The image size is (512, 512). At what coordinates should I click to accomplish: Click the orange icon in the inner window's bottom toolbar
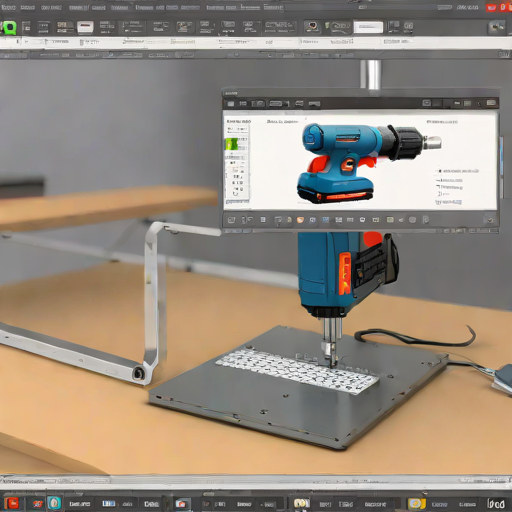coord(300,220)
